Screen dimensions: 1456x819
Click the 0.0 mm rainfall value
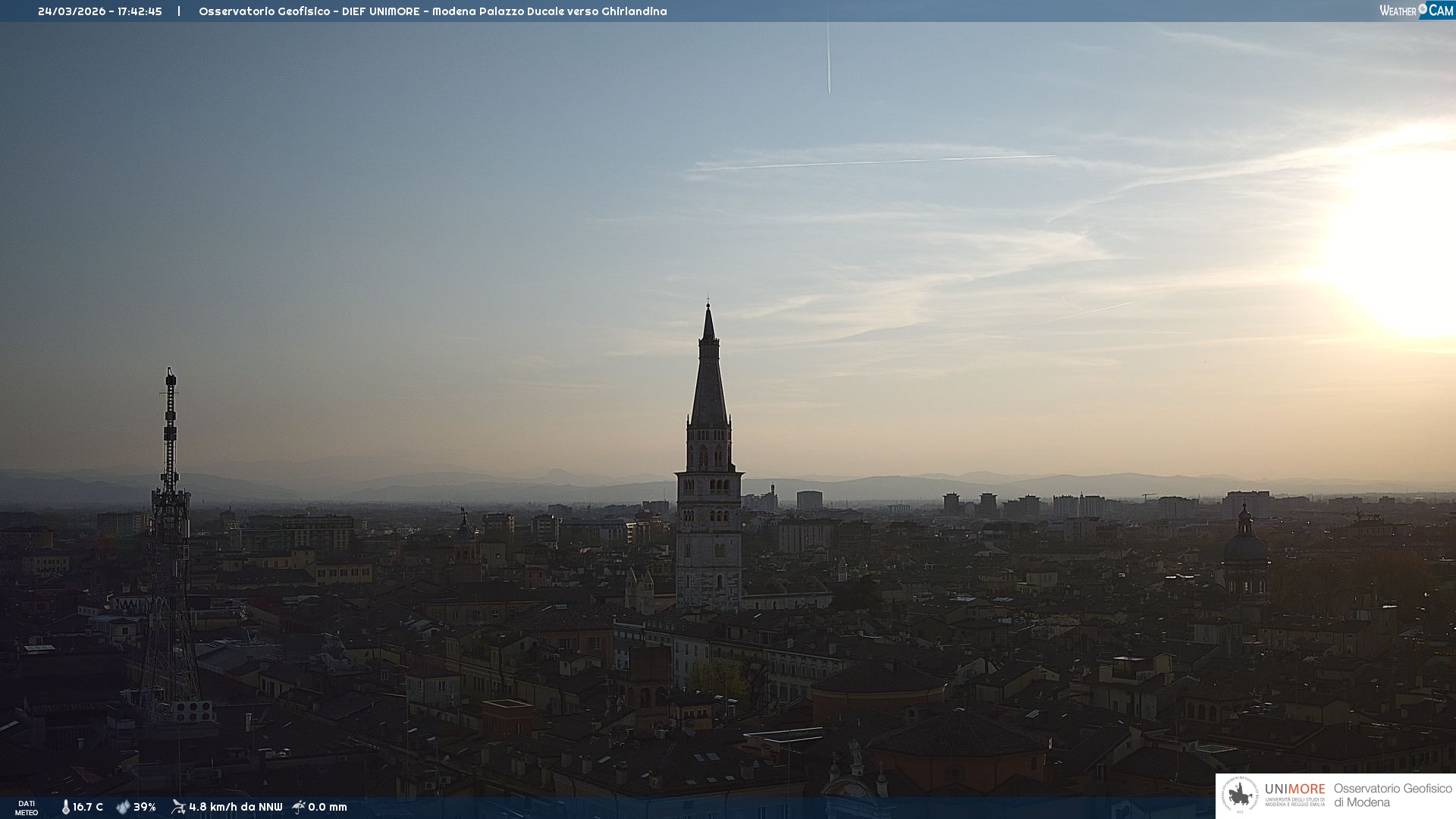point(328,807)
